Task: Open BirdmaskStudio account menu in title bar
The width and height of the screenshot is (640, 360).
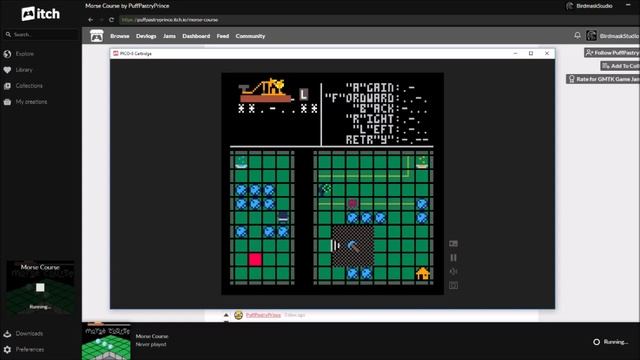Action: pyautogui.click(x=589, y=6)
